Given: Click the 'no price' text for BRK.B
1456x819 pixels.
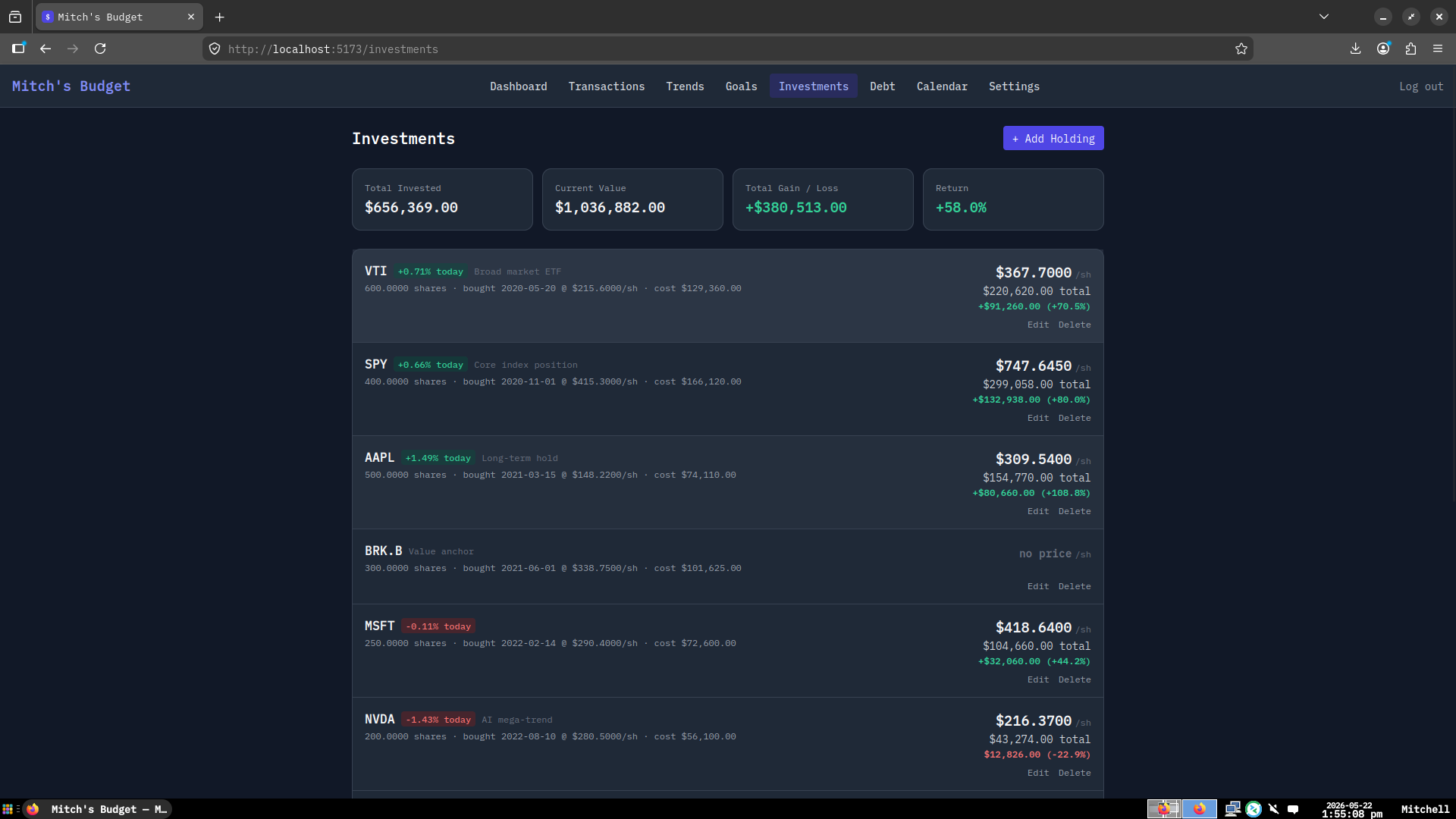Looking at the screenshot, I should tap(1045, 554).
